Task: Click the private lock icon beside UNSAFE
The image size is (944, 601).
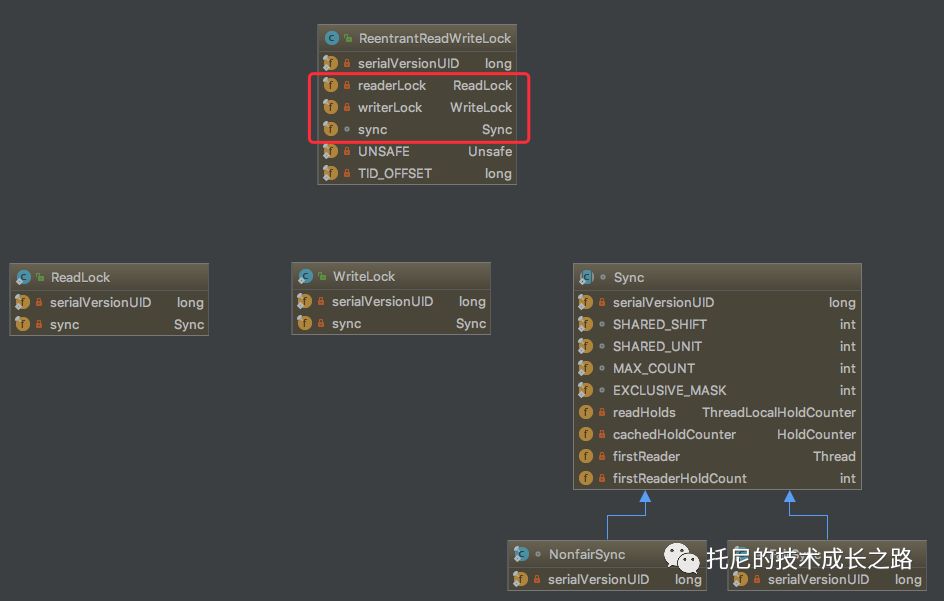Action: [x=347, y=151]
